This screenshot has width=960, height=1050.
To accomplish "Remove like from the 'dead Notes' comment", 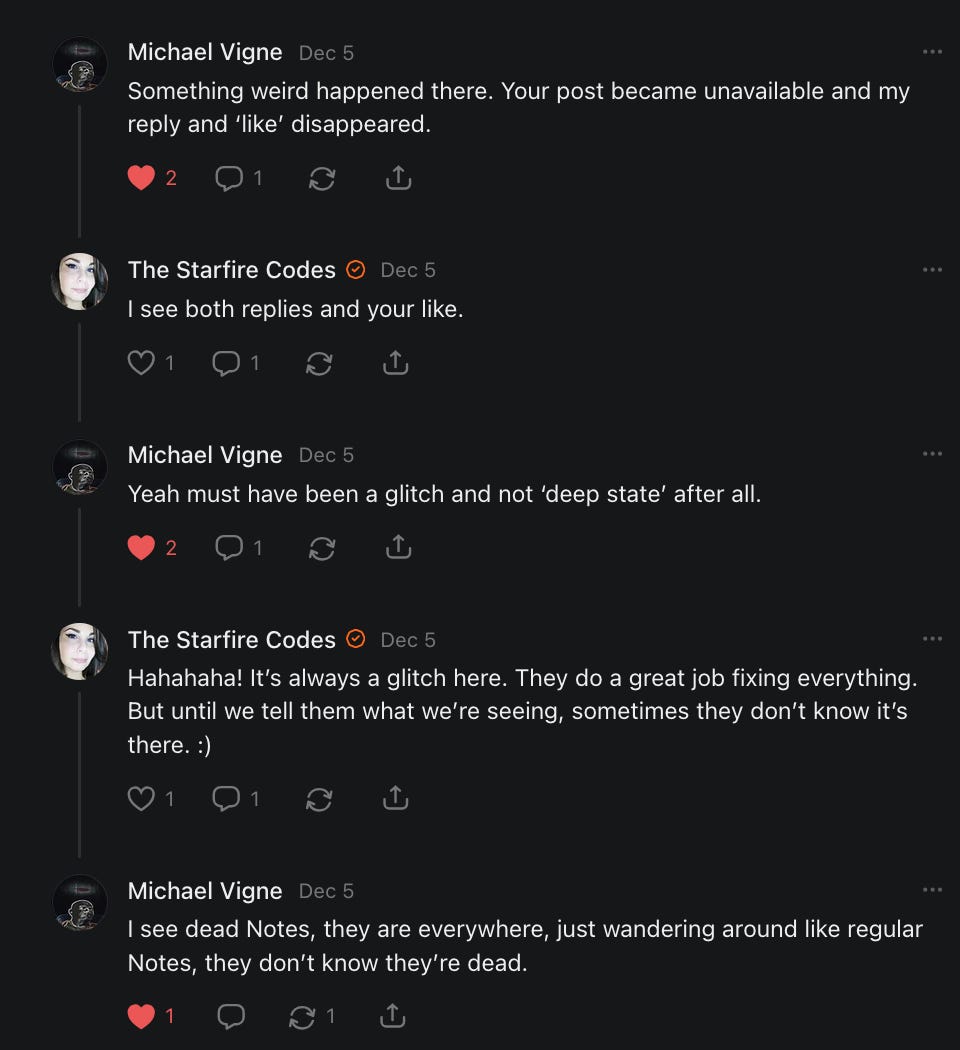I will coord(142,1016).
